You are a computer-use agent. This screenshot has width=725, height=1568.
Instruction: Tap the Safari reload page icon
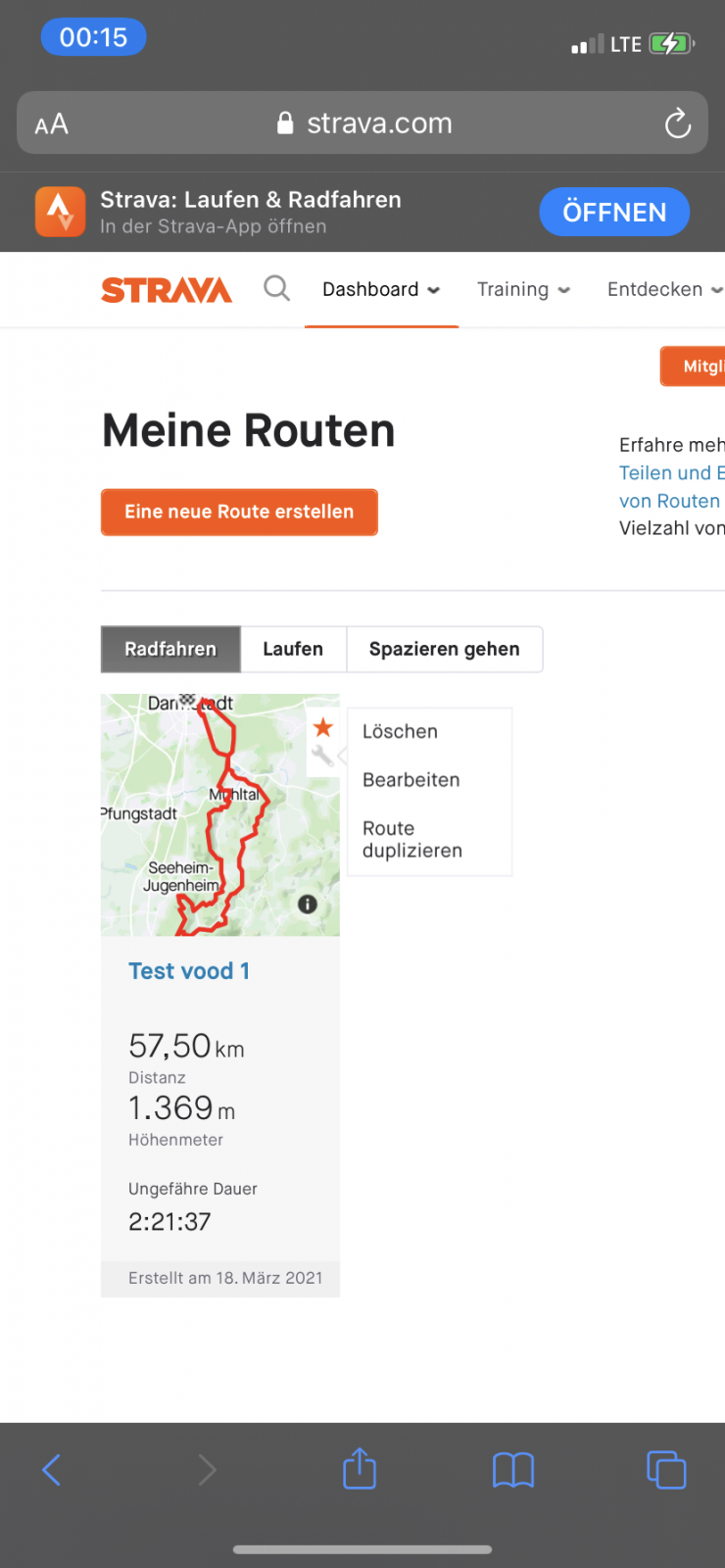coord(677,123)
